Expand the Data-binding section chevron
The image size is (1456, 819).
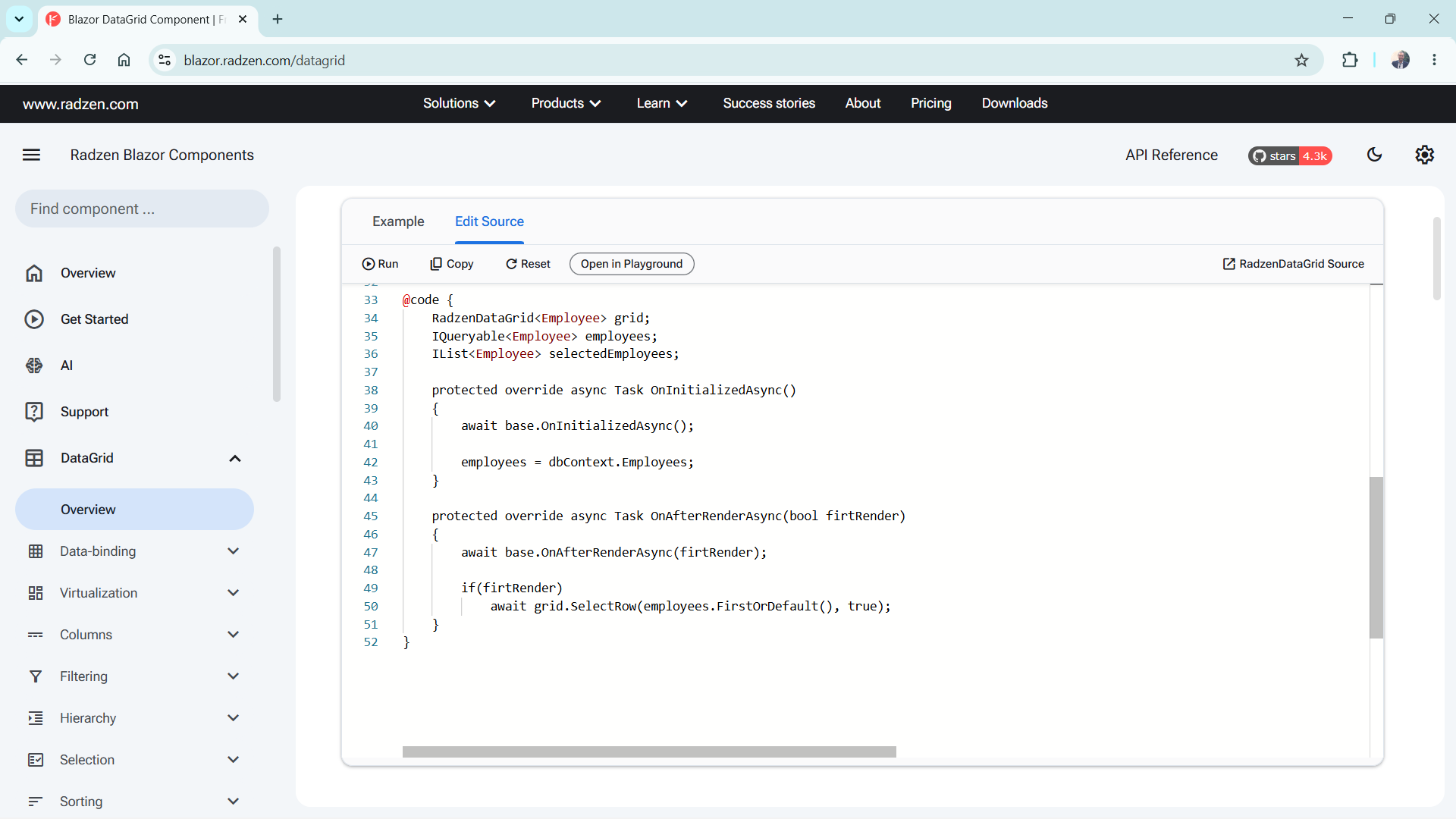tap(234, 551)
